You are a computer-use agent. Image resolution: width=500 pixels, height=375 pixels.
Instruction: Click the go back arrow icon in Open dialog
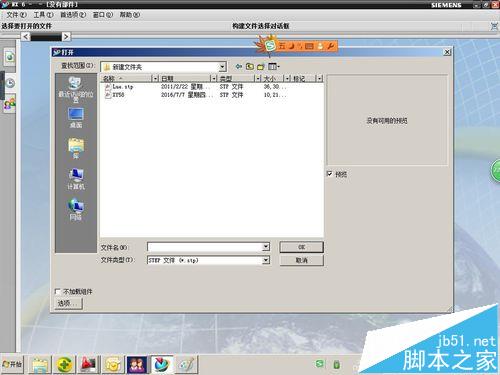click(x=239, y=66)
